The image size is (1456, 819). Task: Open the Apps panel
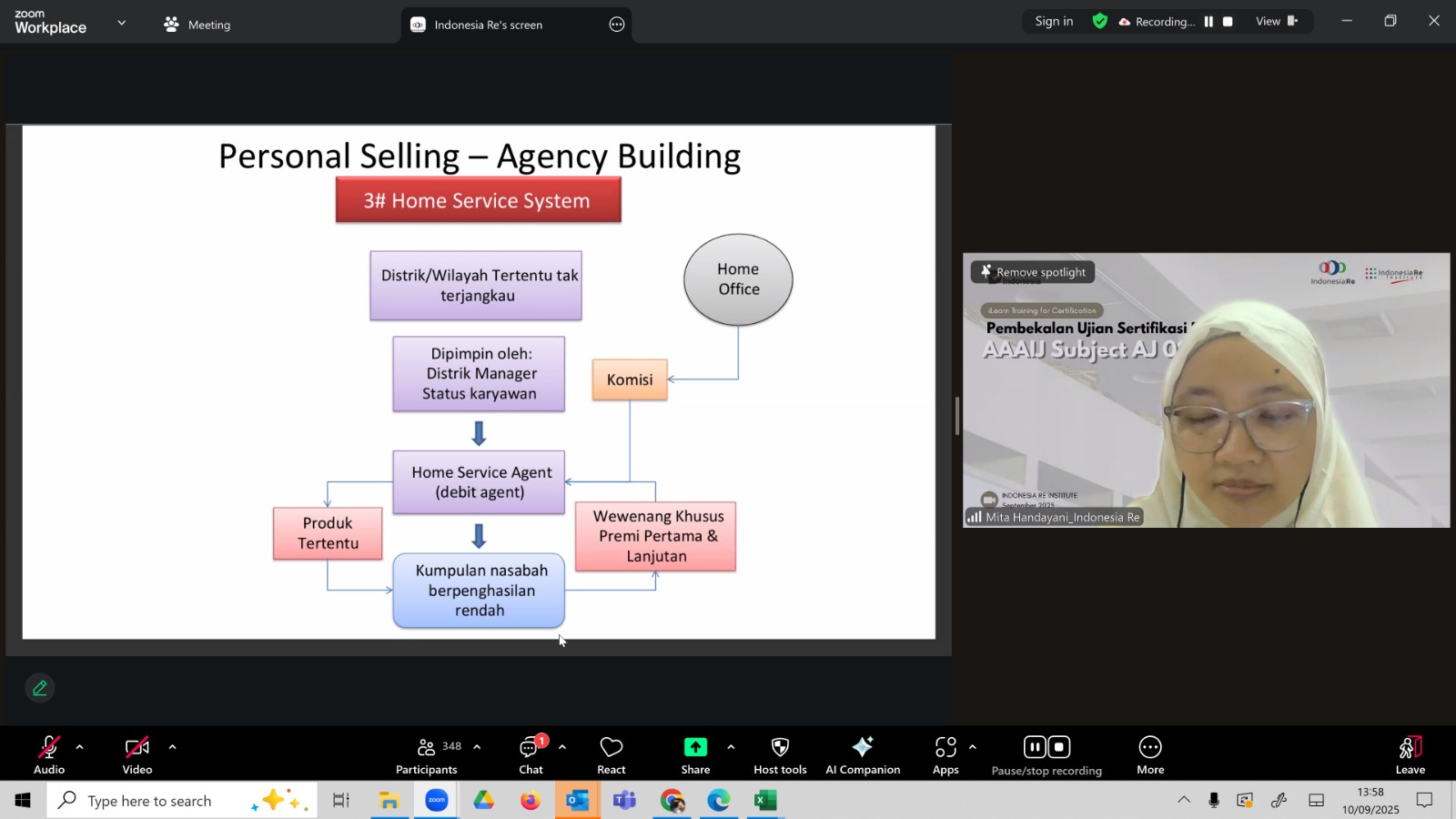[x=945, y=755]
